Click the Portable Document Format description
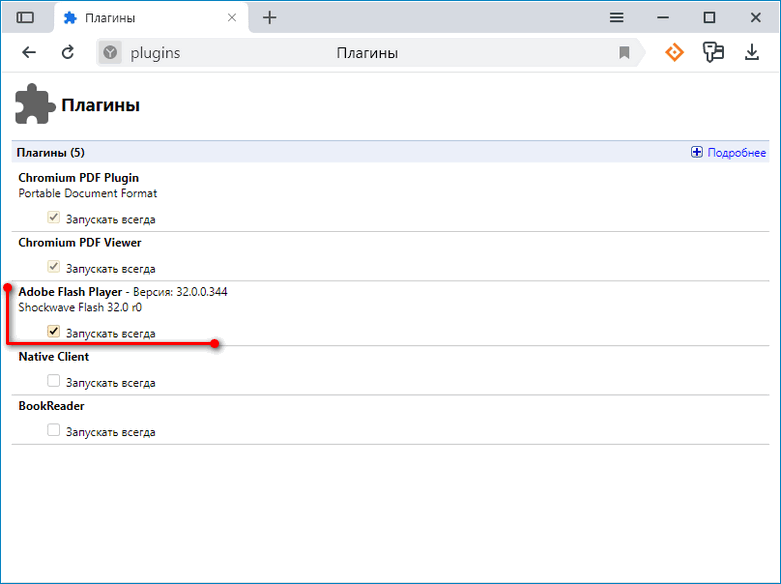The height and width of the screenshot is (584, 781). [88, 193]
